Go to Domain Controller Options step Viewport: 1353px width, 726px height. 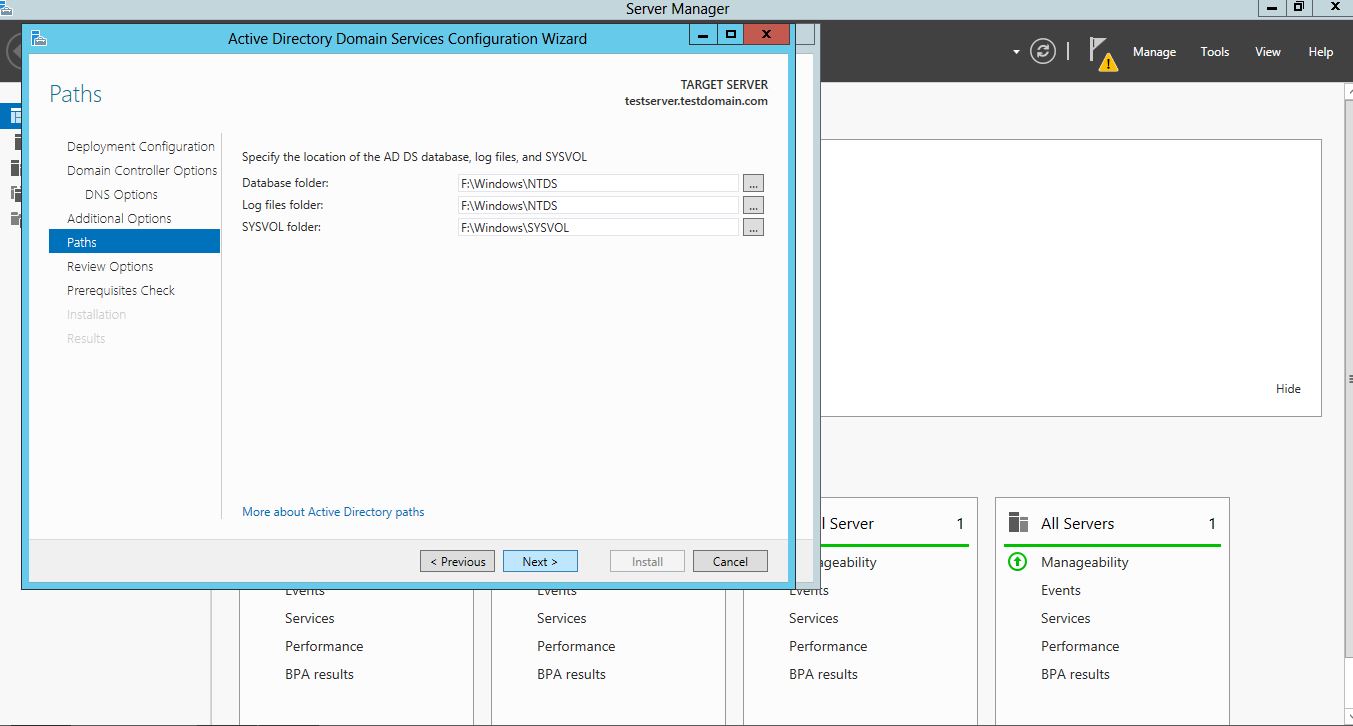[x=142, y=170]
